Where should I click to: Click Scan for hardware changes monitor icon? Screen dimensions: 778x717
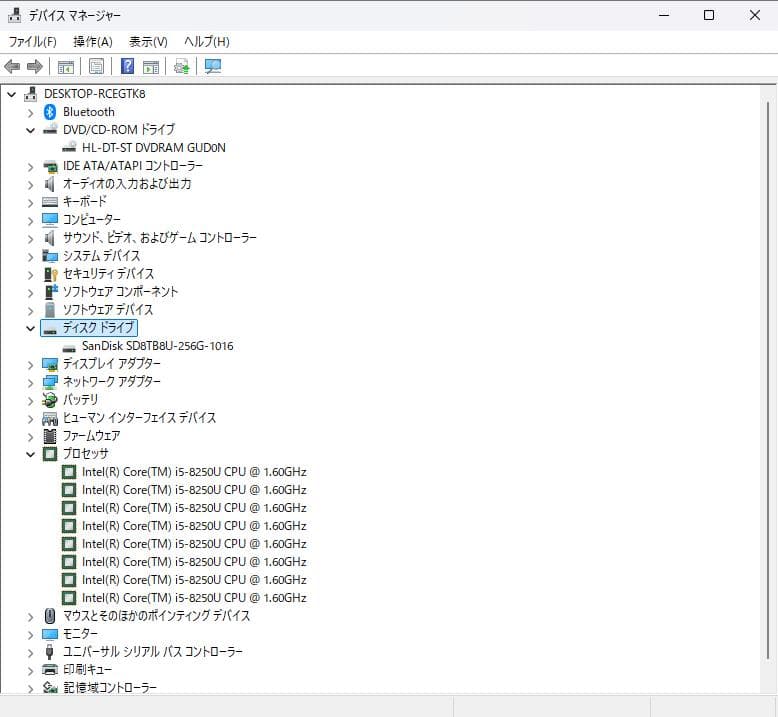click(213, 66)
